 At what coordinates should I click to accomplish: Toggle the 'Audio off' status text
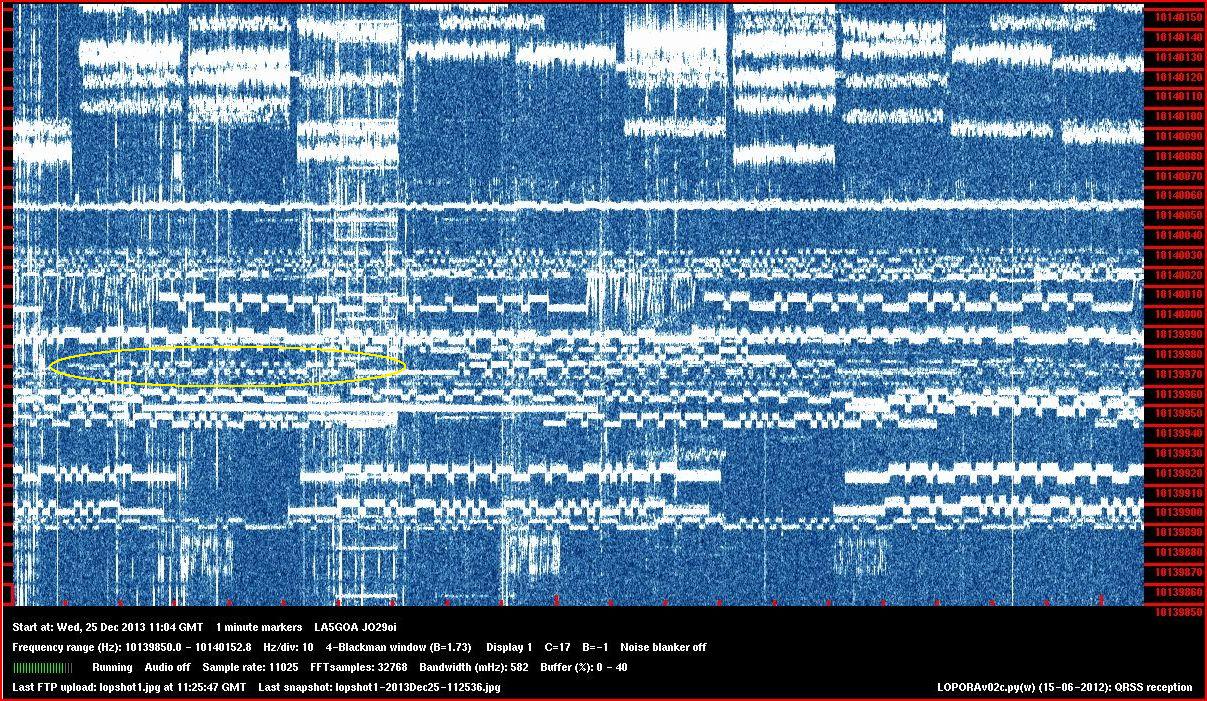click(167, 667)
